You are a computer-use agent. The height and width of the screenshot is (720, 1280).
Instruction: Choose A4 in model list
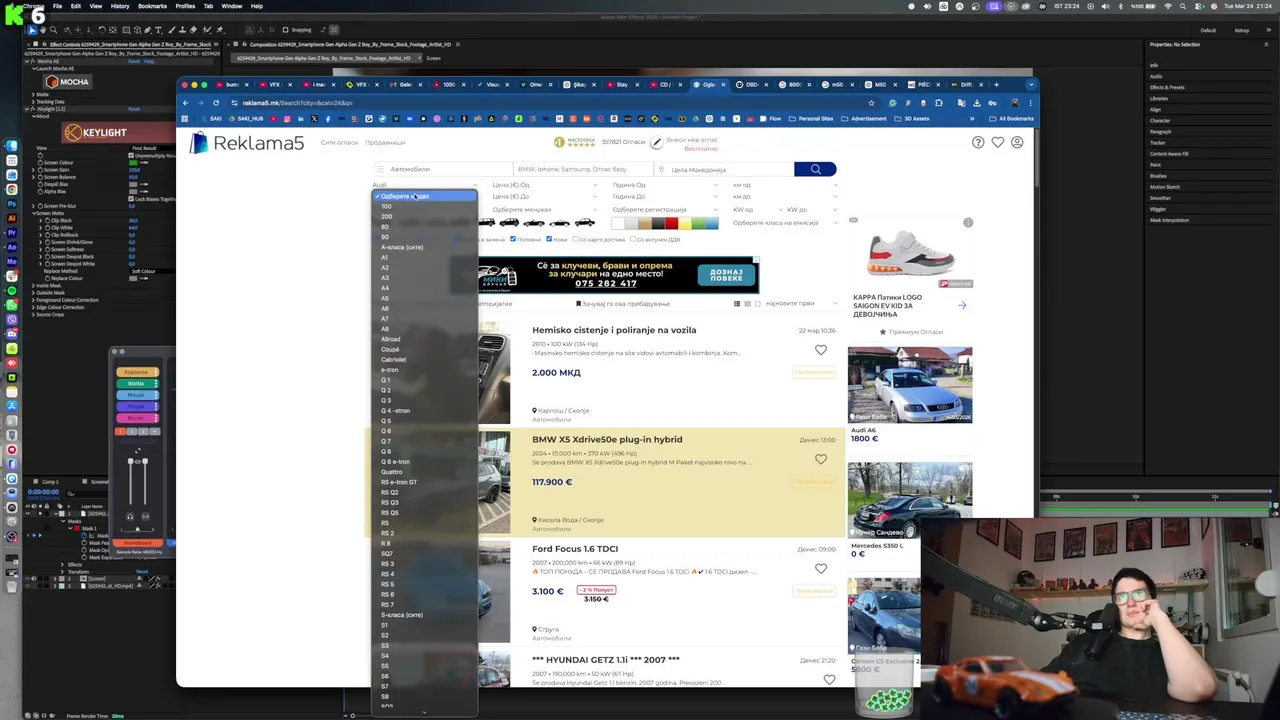pos(425,288)
